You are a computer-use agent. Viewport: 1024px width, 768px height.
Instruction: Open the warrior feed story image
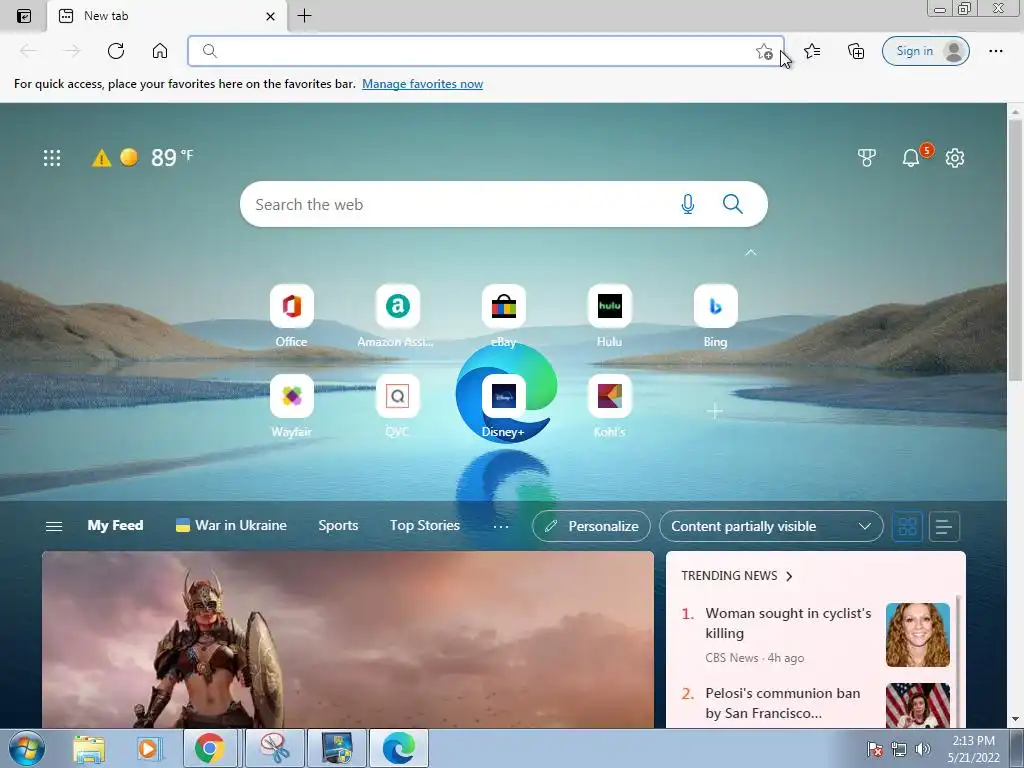(x=347, y=639)
